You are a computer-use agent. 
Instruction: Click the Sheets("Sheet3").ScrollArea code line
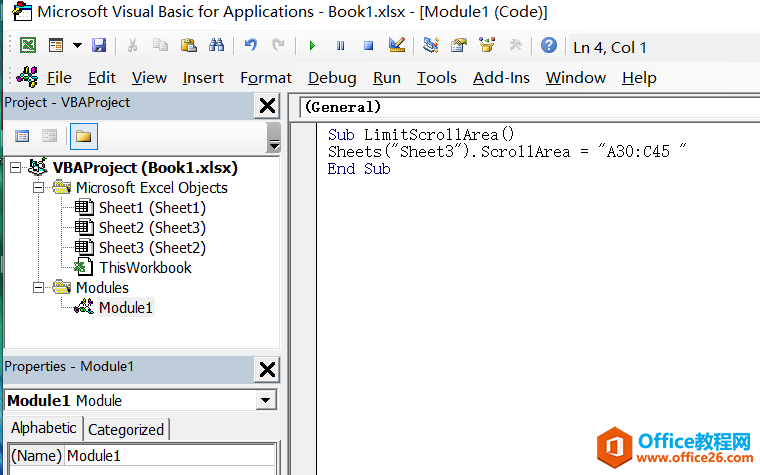coord(507,152)
